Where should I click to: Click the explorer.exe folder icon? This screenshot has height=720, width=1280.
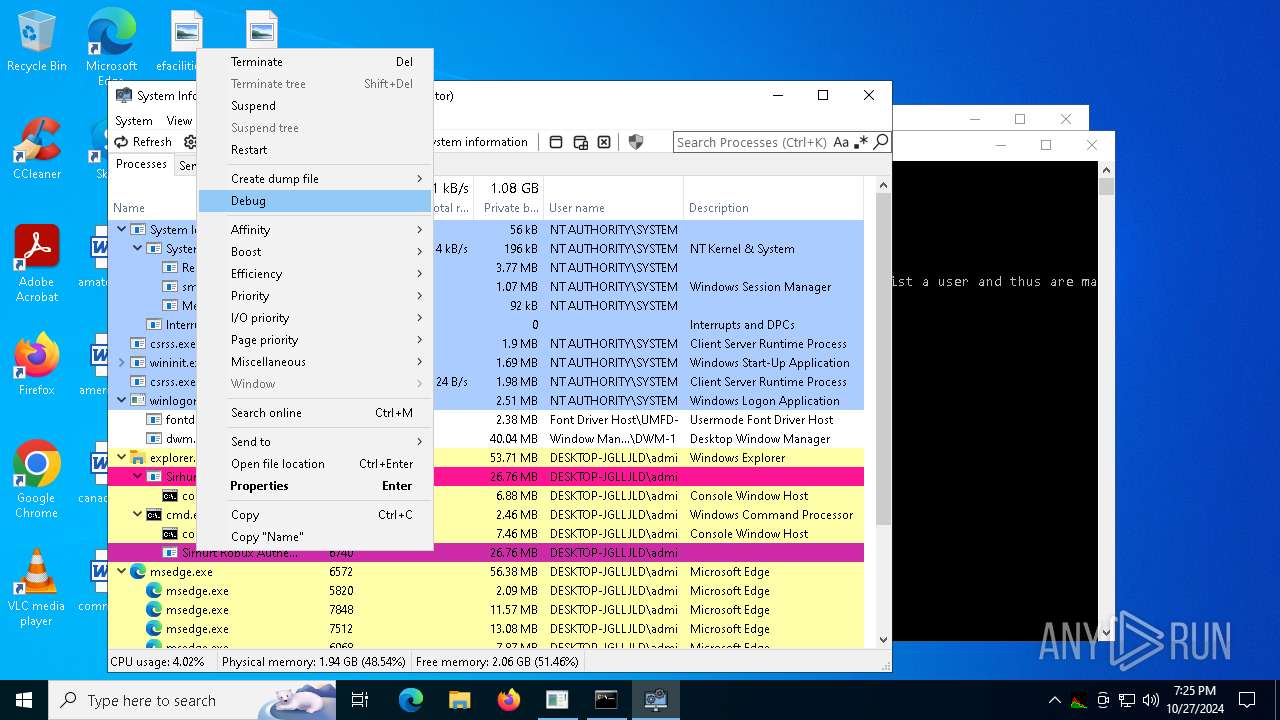137,458
